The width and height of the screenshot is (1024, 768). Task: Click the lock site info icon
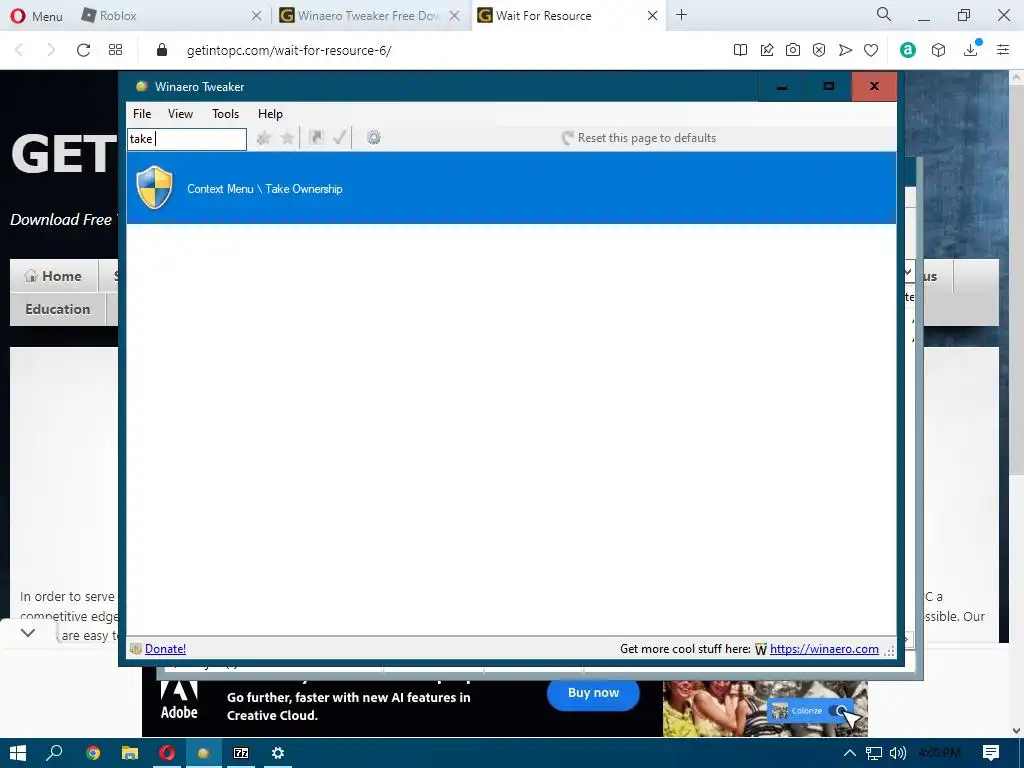(162, 50)
